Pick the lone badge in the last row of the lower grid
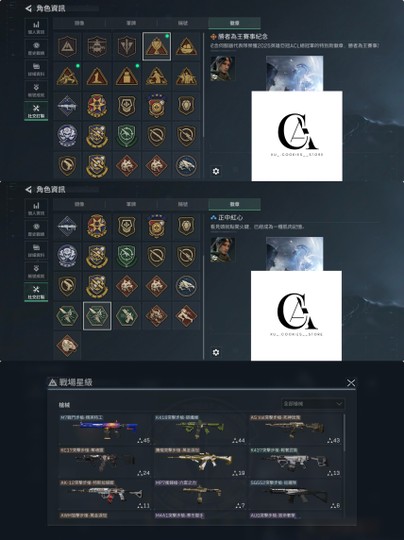This screenshot has width=404, height=540. tap(67, 345)
